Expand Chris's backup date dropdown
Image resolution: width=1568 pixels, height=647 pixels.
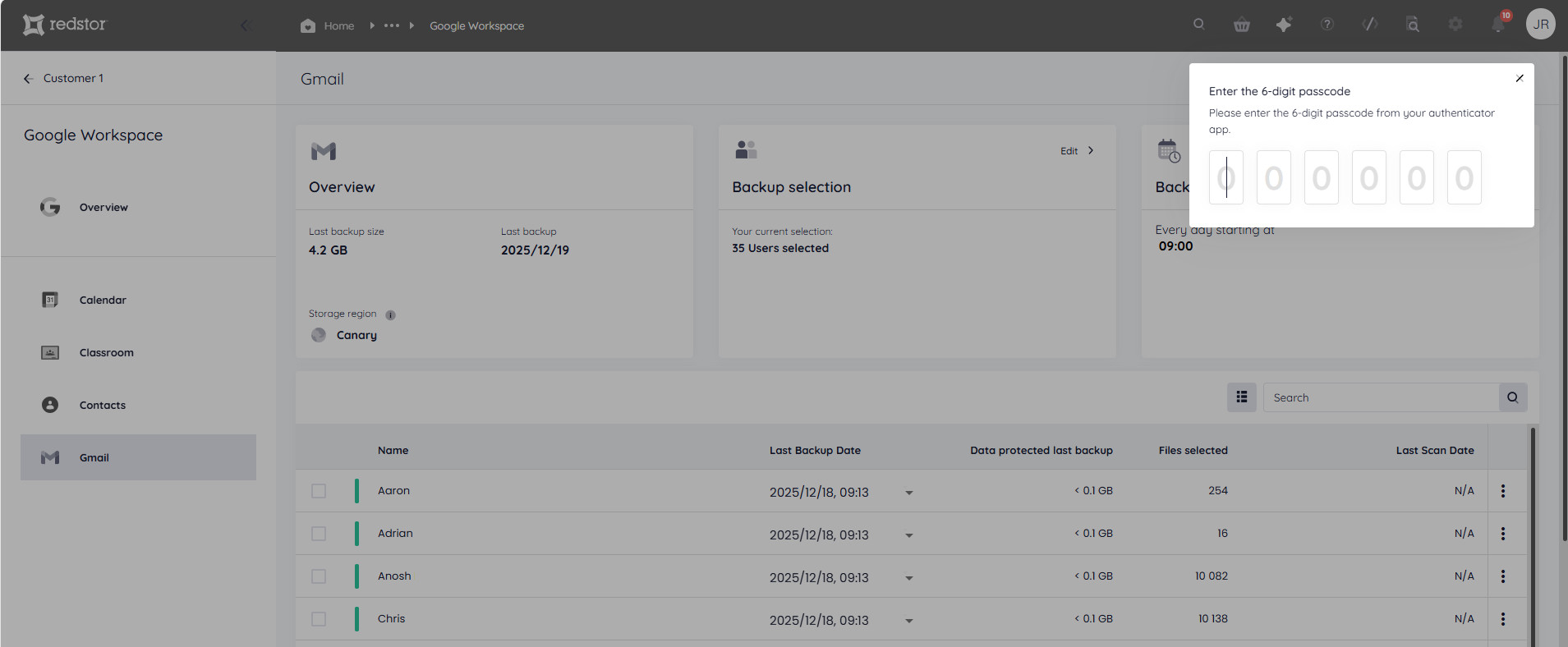[x=909, y=621]
